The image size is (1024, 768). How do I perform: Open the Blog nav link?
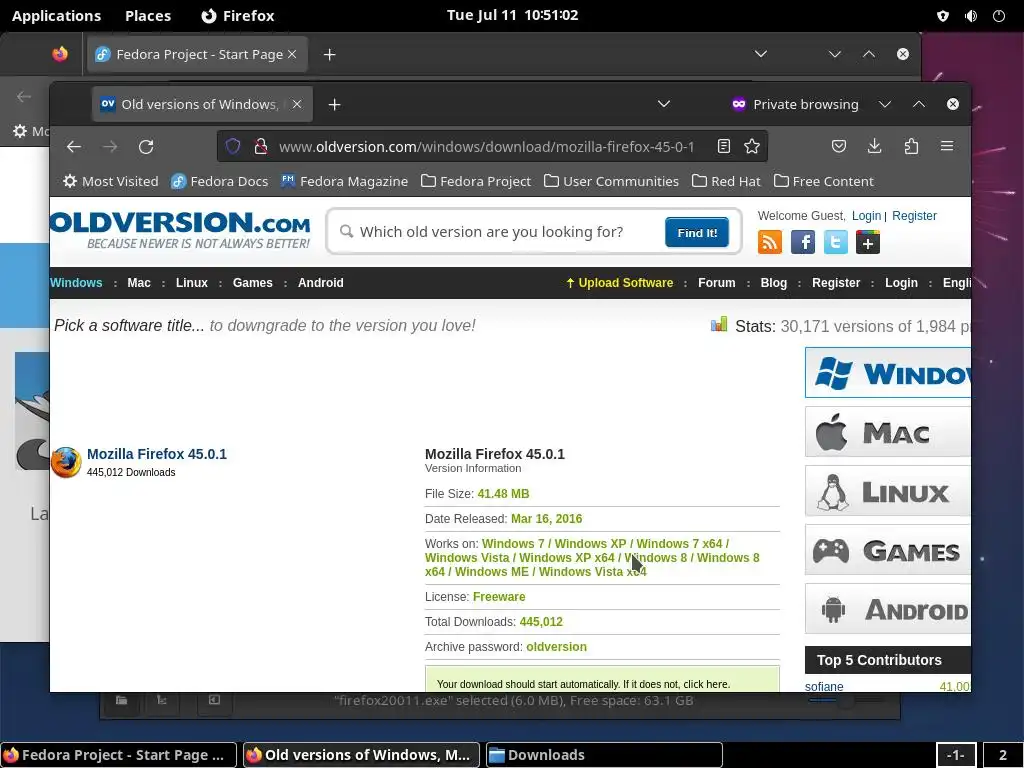(774, 283)
